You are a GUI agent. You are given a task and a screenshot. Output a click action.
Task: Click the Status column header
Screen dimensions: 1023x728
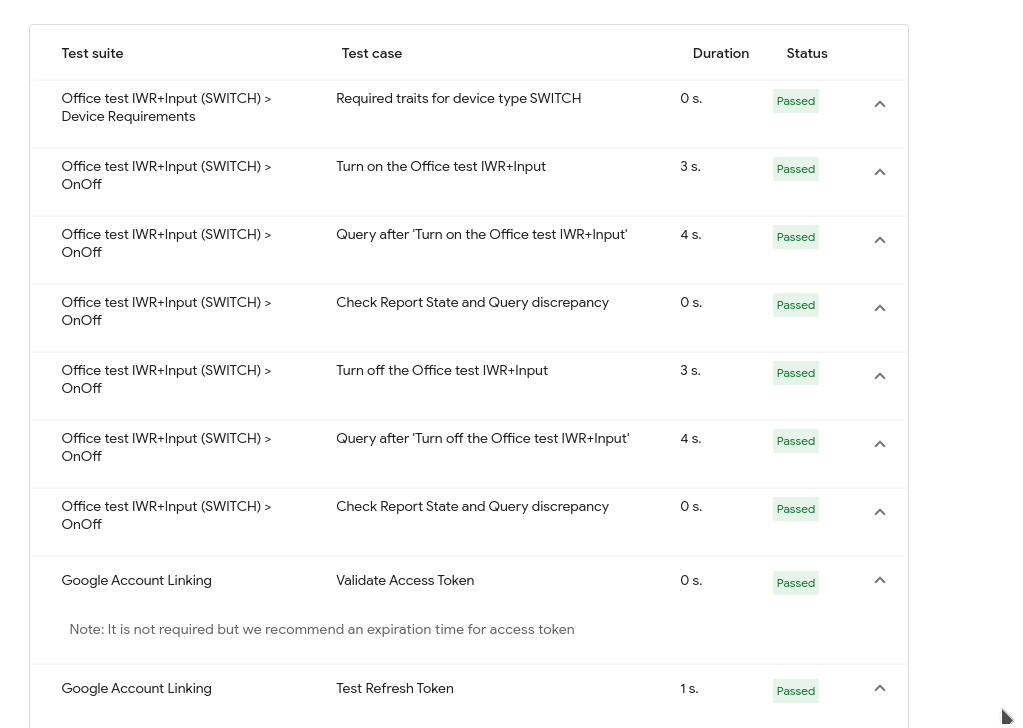(x=807, y=54)
